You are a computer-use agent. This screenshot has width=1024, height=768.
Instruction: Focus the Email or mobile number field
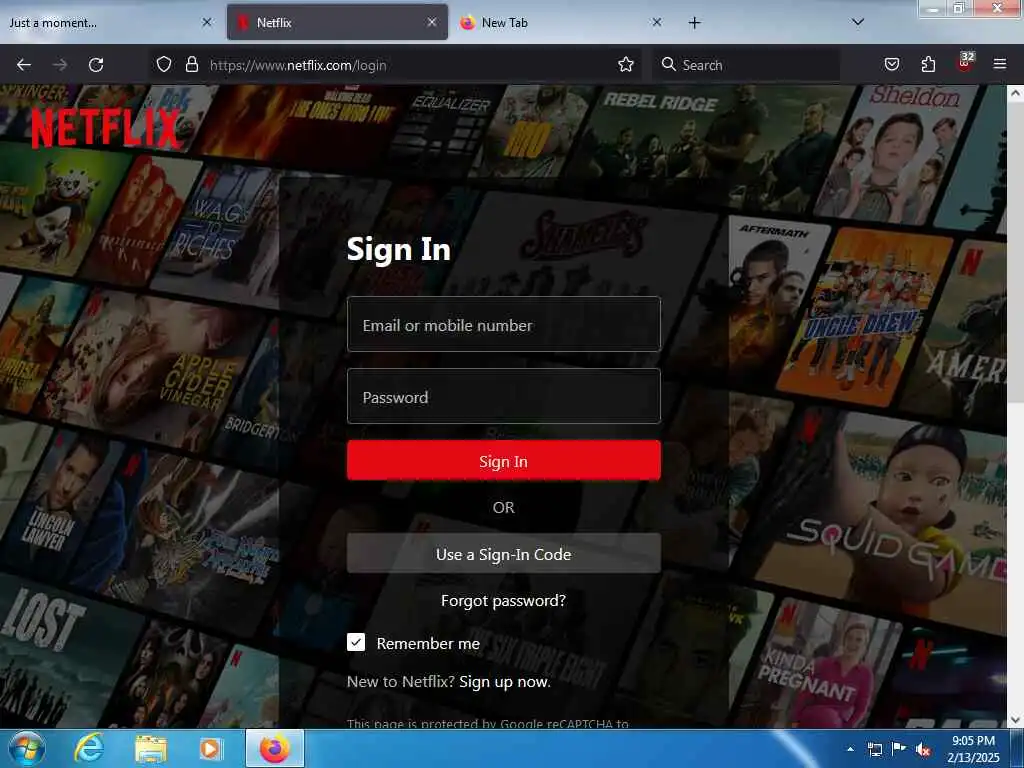pos(504,325)
